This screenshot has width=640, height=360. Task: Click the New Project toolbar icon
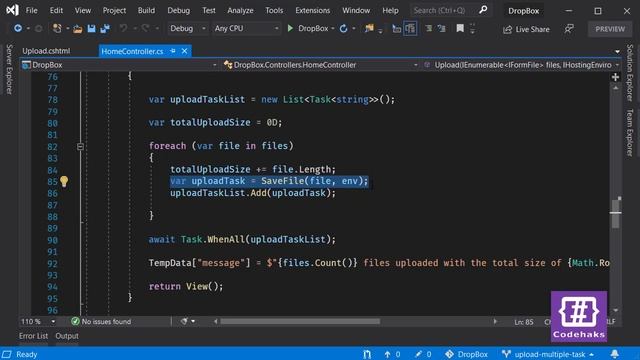pos(57,28)
